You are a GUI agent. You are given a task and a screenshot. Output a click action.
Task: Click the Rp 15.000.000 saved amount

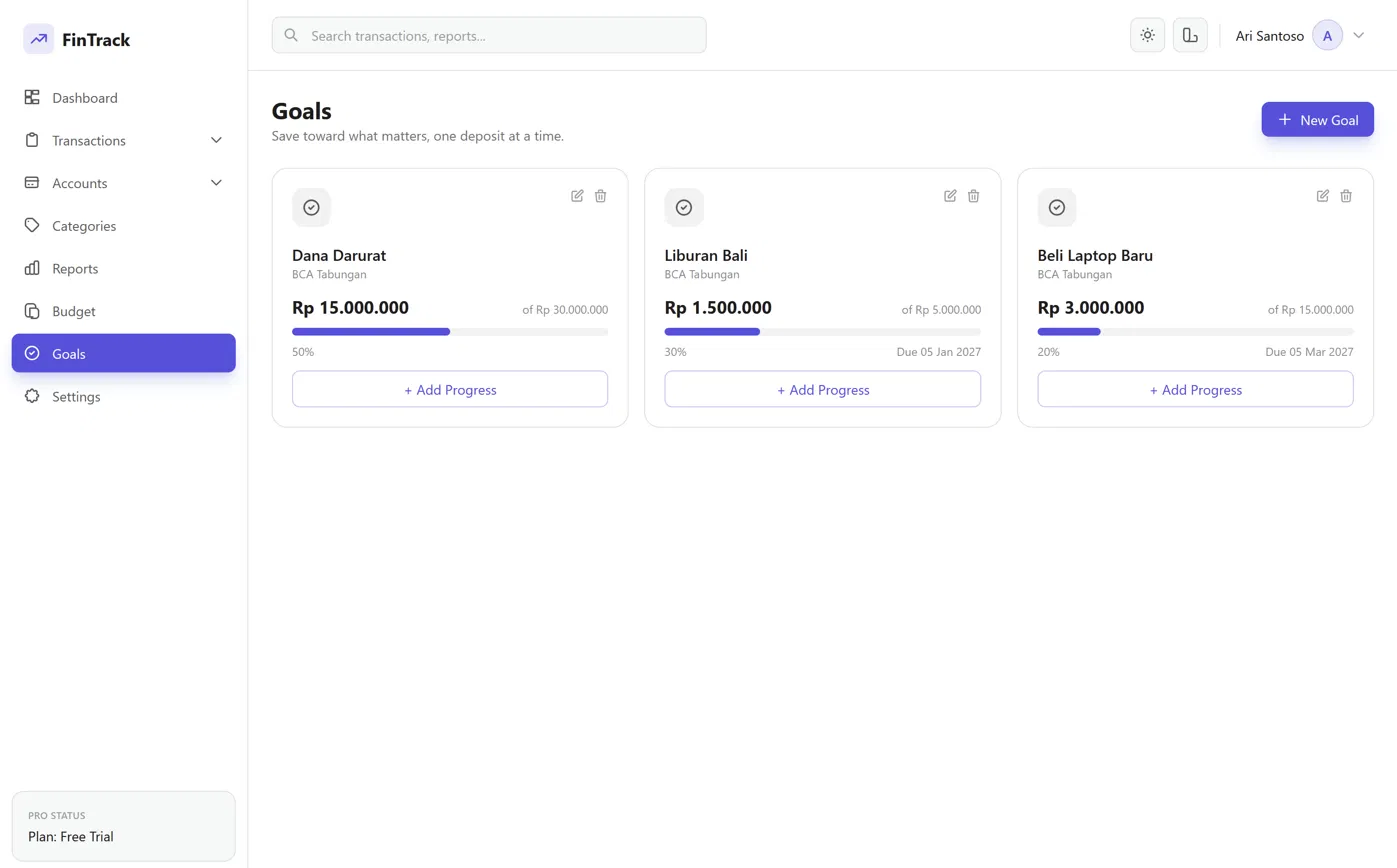(350, 308)
